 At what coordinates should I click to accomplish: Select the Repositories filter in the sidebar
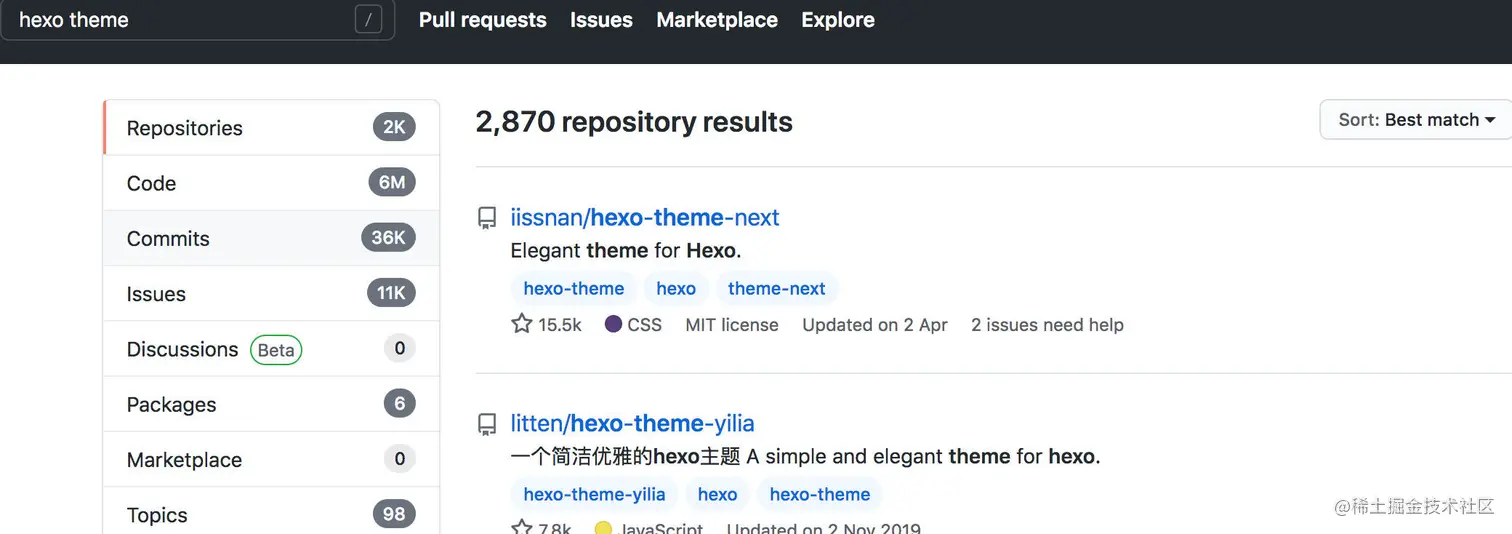(x=271, y=128)
